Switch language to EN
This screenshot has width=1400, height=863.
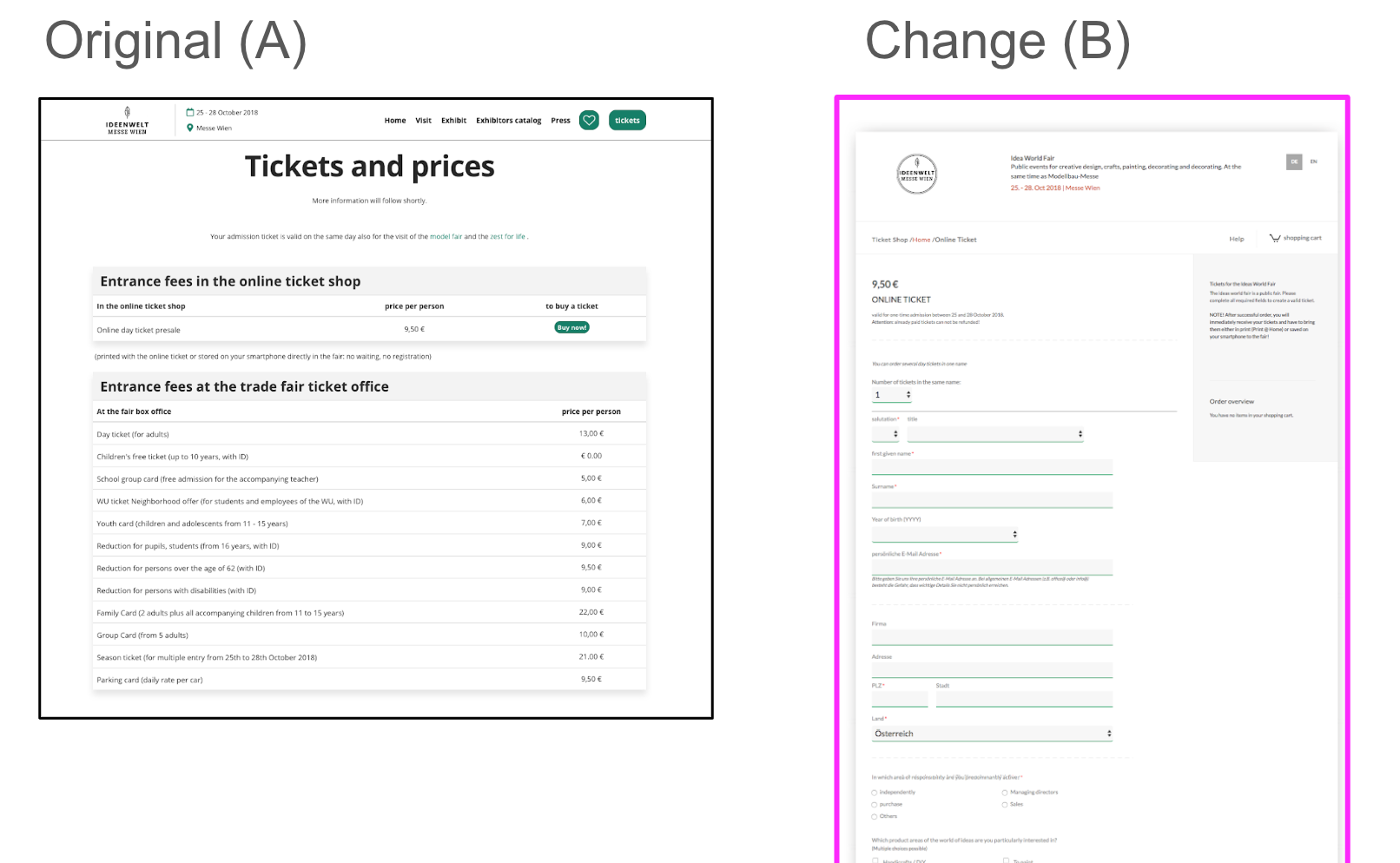(x=1313, y=161)
